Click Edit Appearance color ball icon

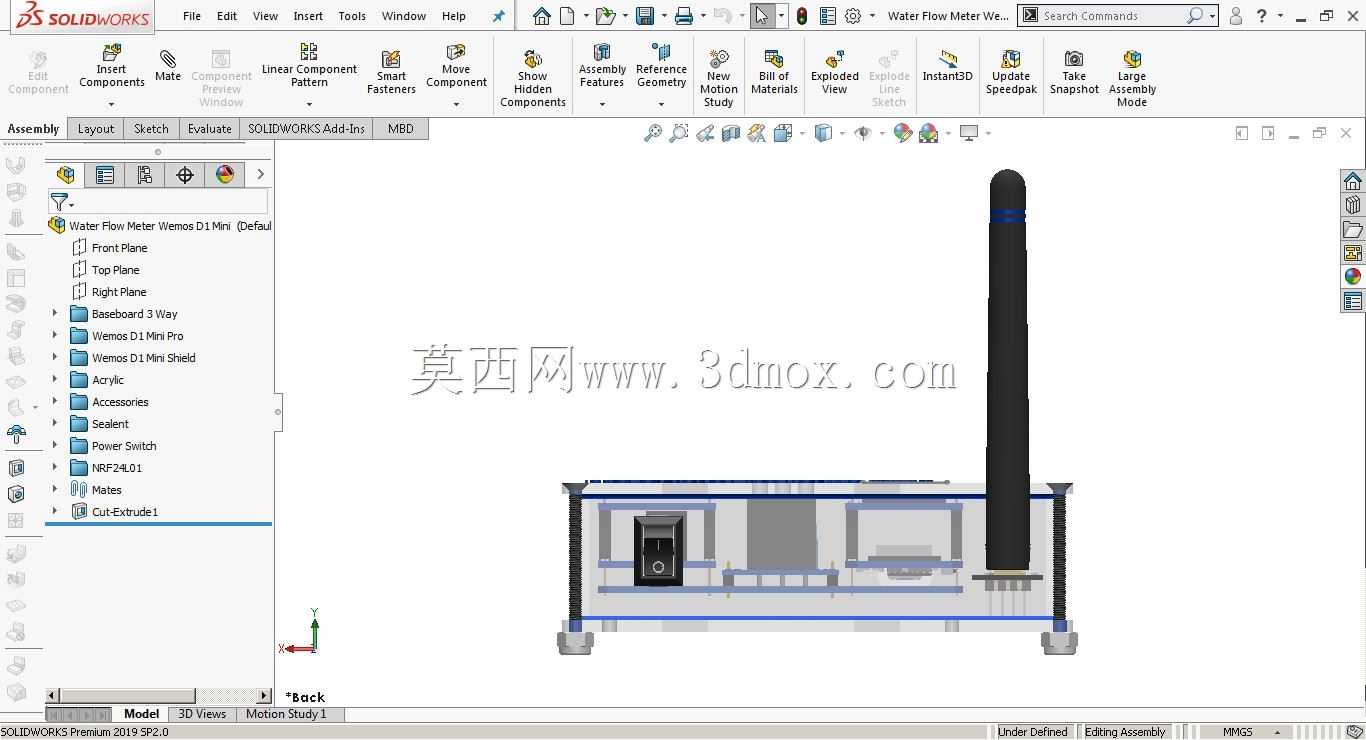(903, 133)
